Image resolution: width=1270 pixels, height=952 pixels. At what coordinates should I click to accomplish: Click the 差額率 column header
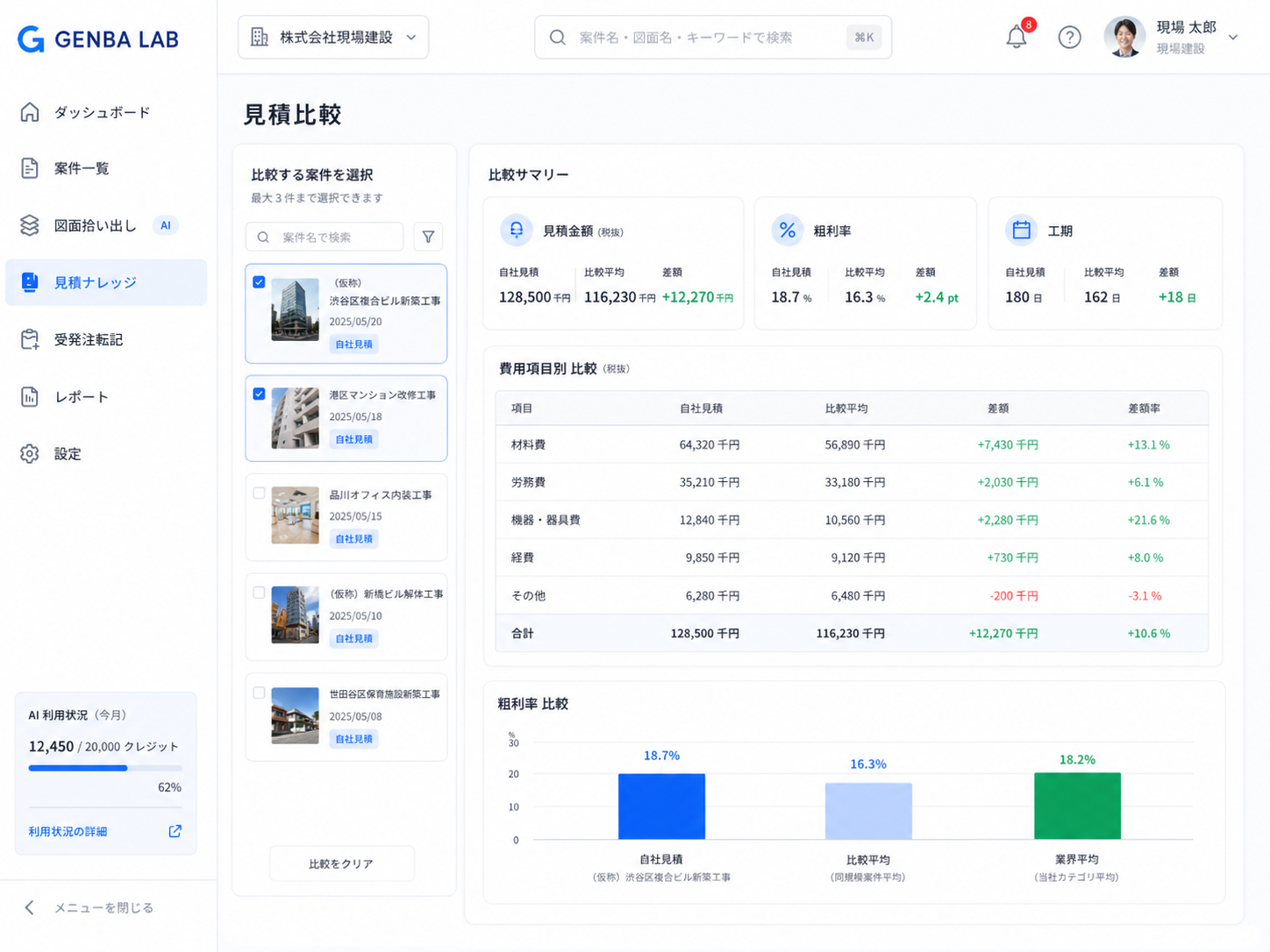(x=1144, y=409)
